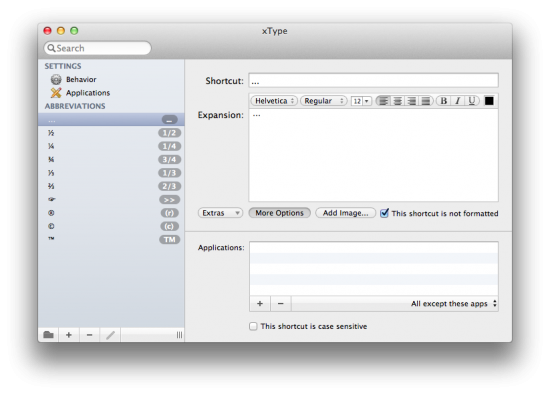The width and height of the screenshot is (550, 395).
Task: Click the Applications tools icon
Action: 56,93
